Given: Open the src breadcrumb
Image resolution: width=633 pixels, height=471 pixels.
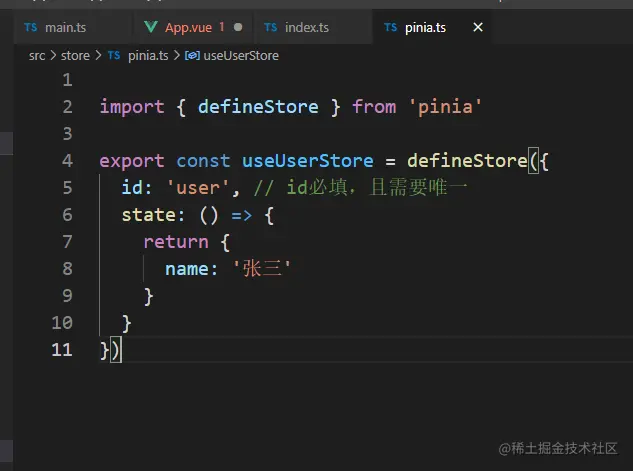Looking at the screenshot, I should pos(37,56).
